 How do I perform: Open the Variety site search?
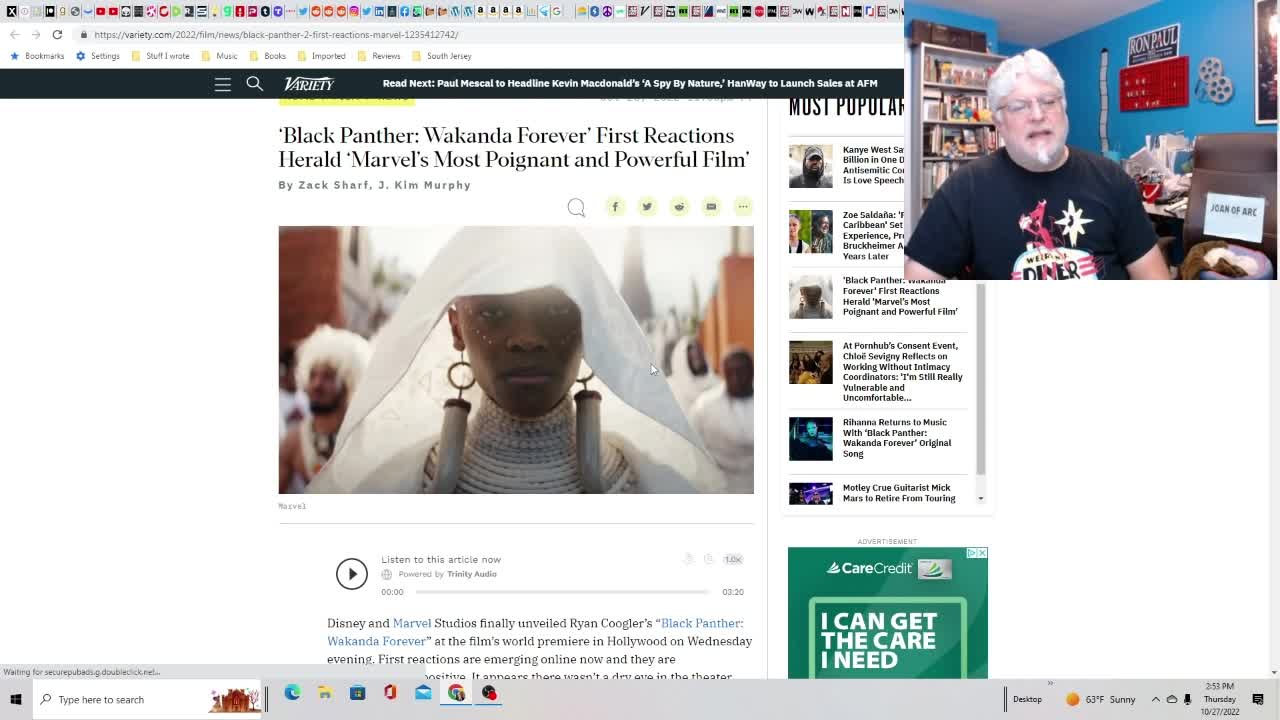pyautogui.click(x=255, y=84)
